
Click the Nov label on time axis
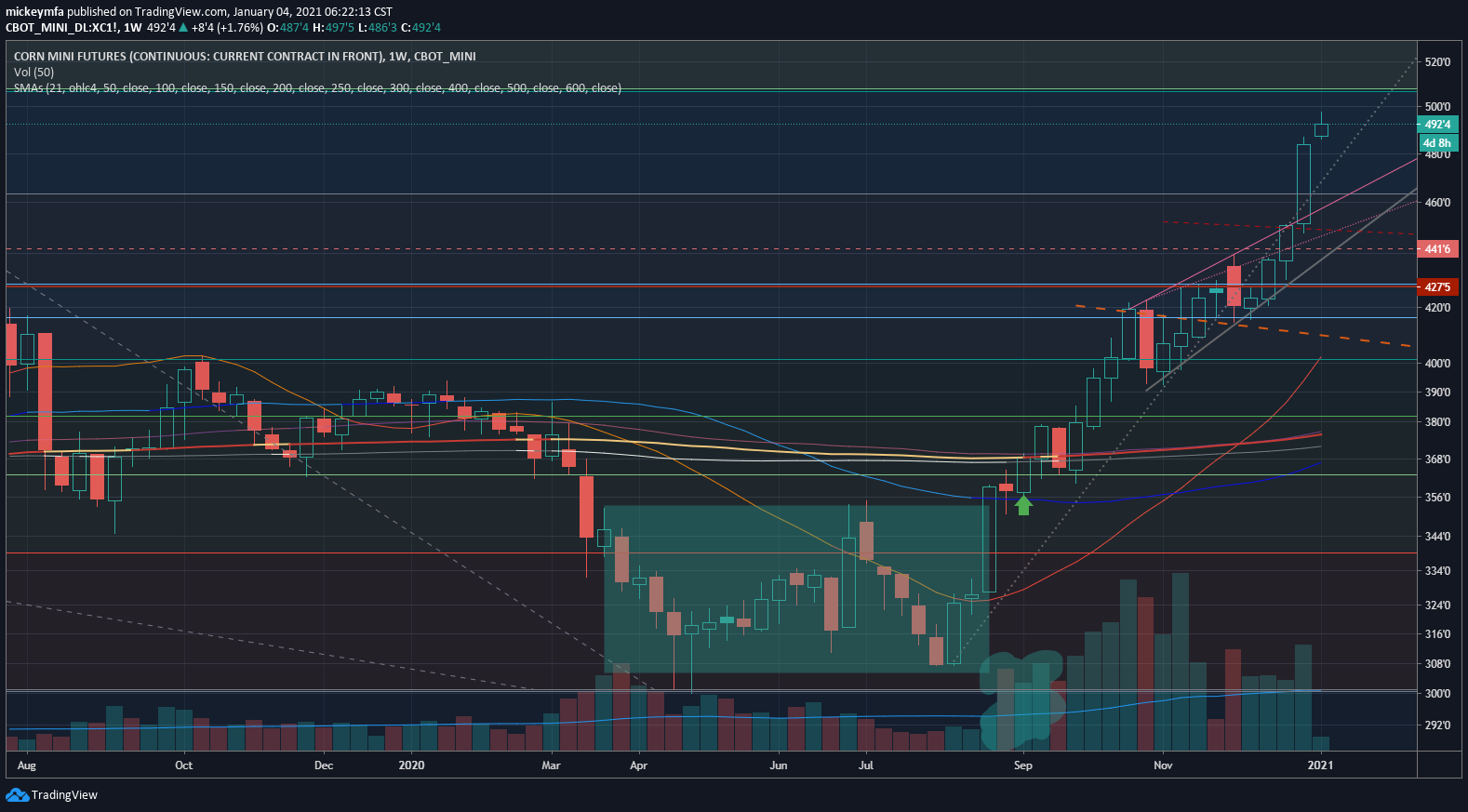click(1163, 765)
